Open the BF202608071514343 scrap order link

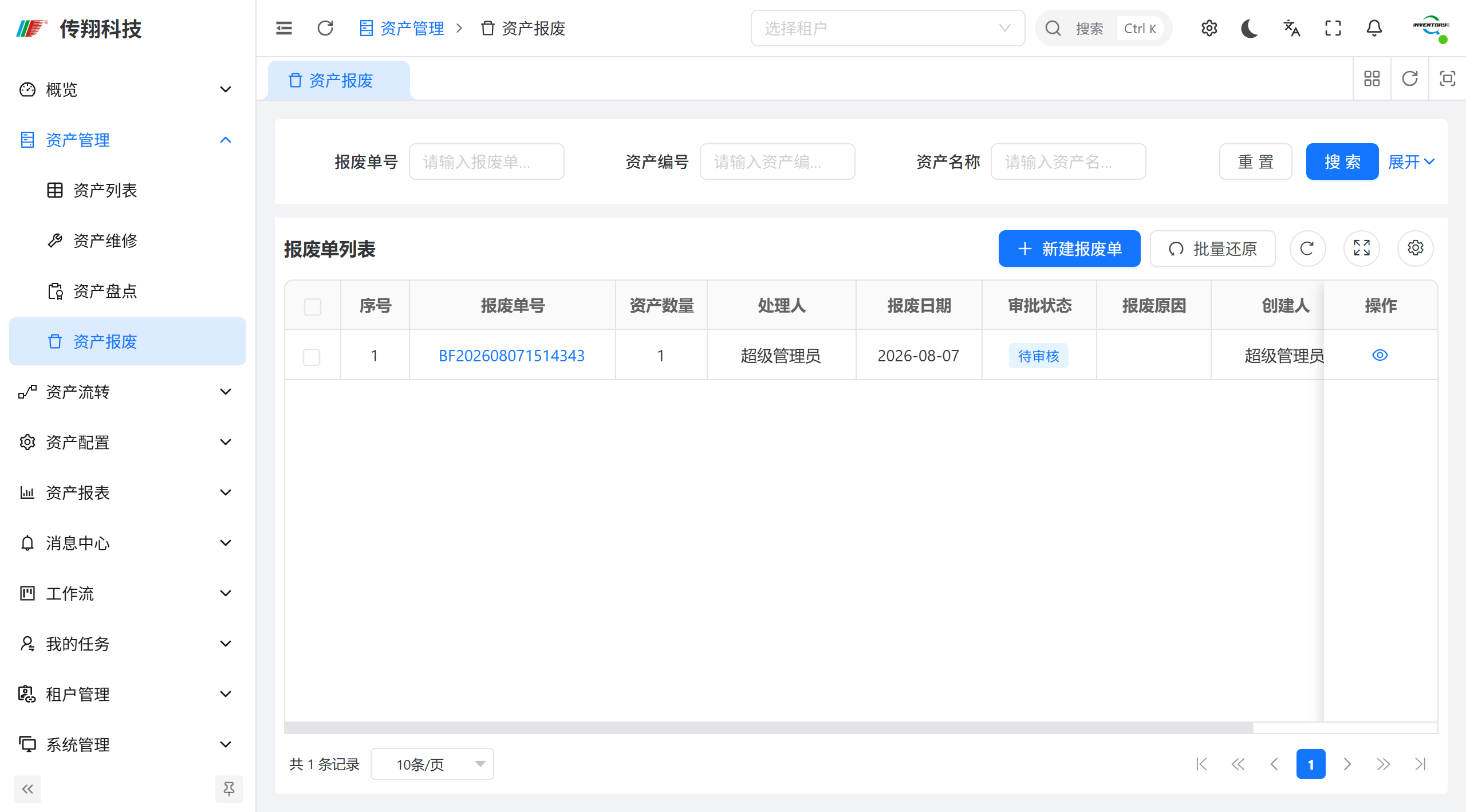pyautogui.click(x=511, y=356)
